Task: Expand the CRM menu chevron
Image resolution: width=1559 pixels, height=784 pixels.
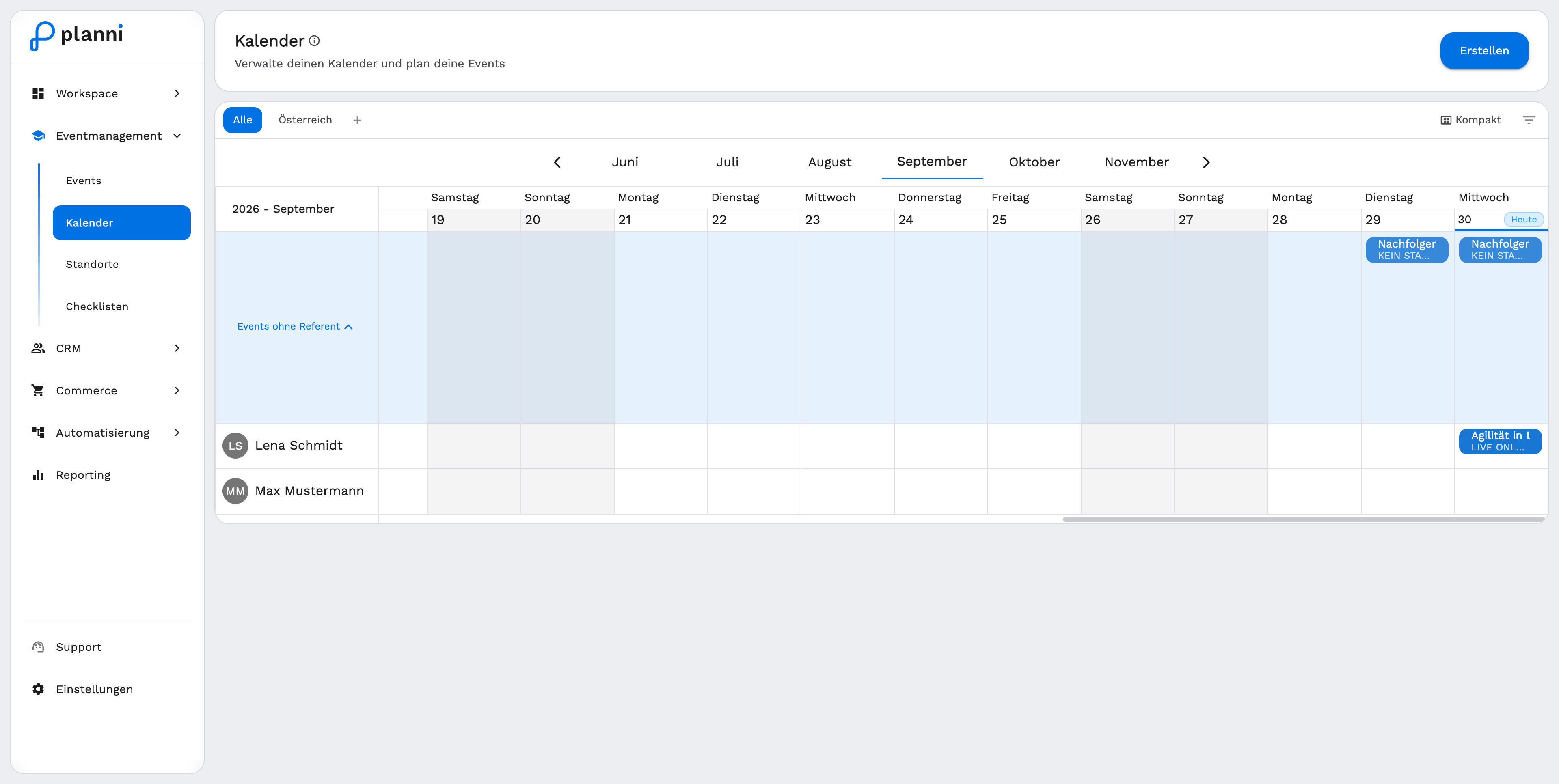Action: tap(177, 348)
